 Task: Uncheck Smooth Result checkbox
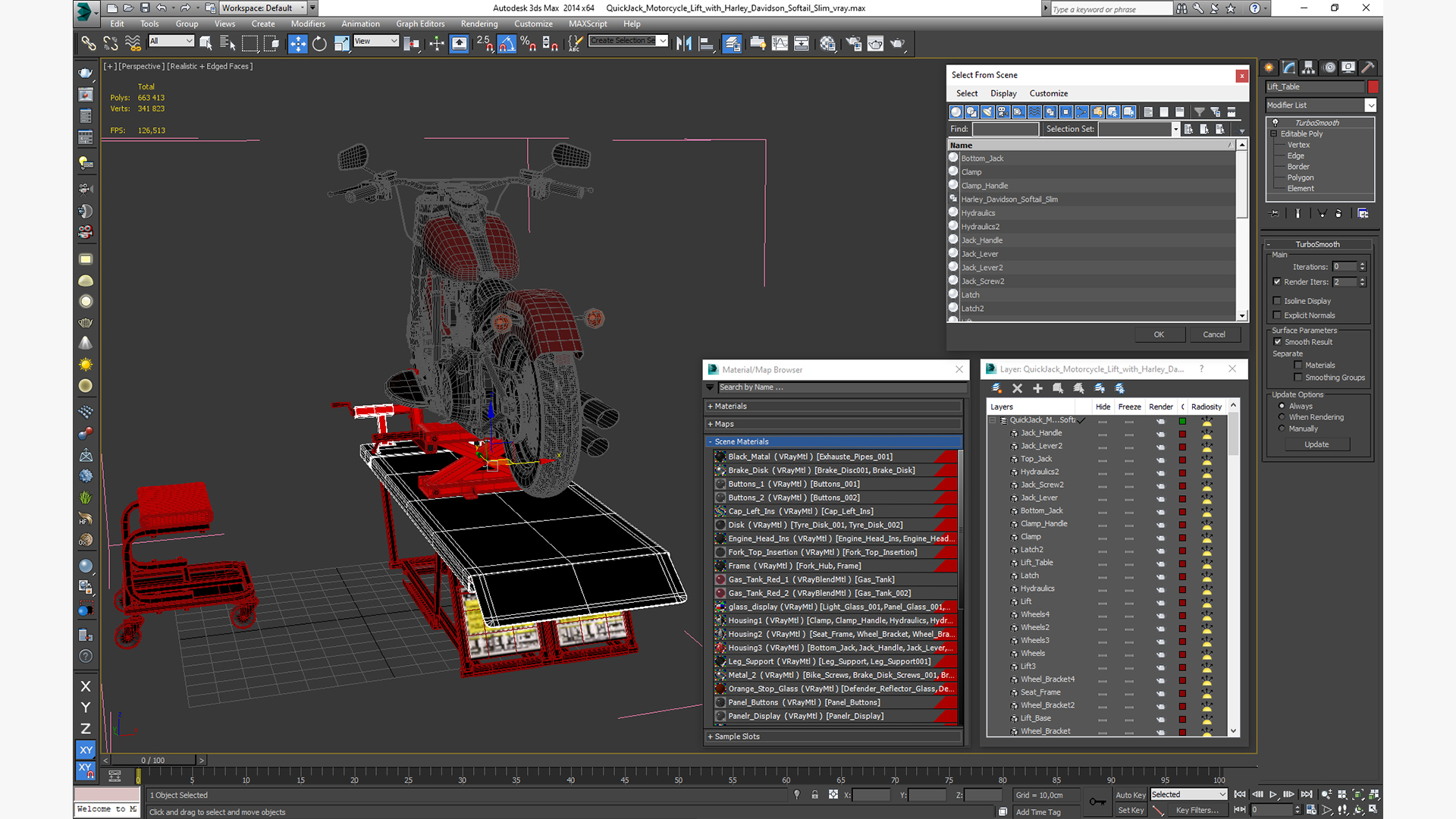click(x=1278, y=342)
